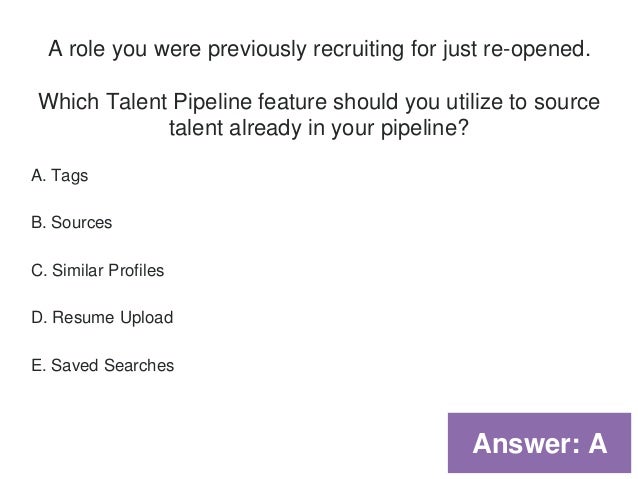Click the word "source" in the question

[x=566, y=103]
